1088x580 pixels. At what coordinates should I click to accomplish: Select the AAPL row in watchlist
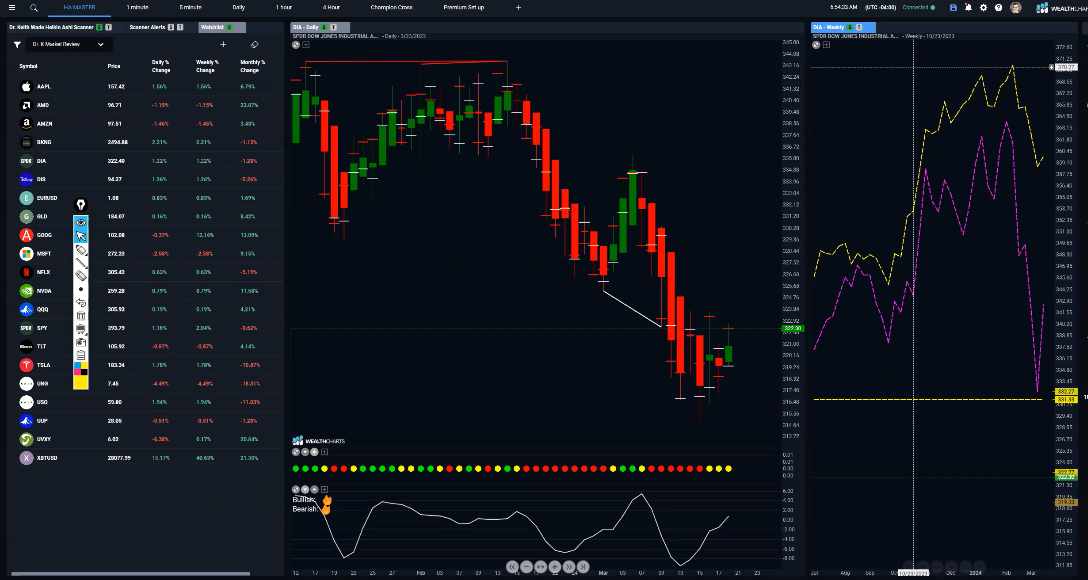pyautogui.click(x=146, y=87)
